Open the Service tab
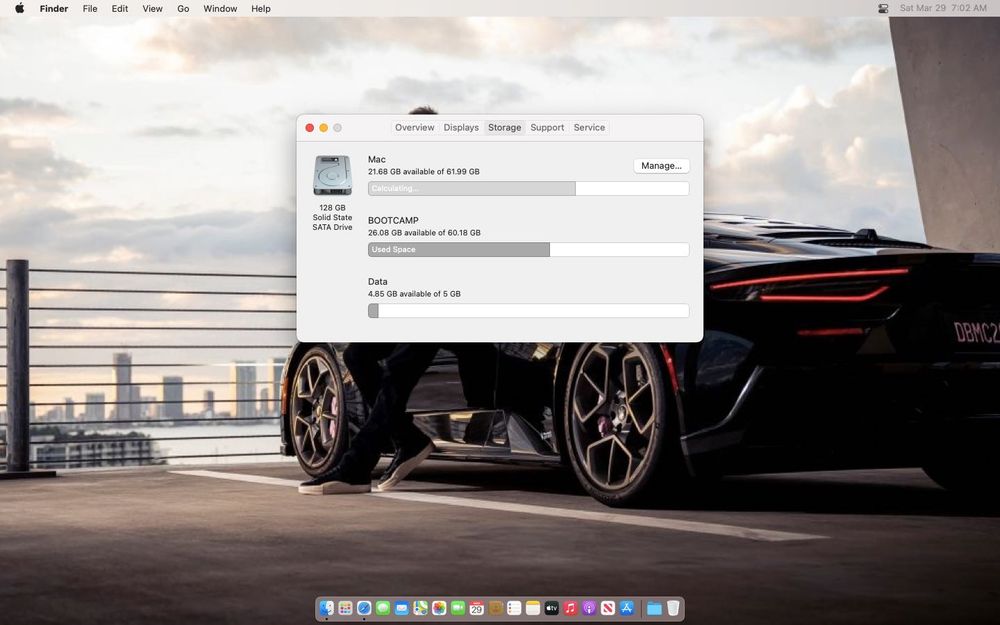 589,128
